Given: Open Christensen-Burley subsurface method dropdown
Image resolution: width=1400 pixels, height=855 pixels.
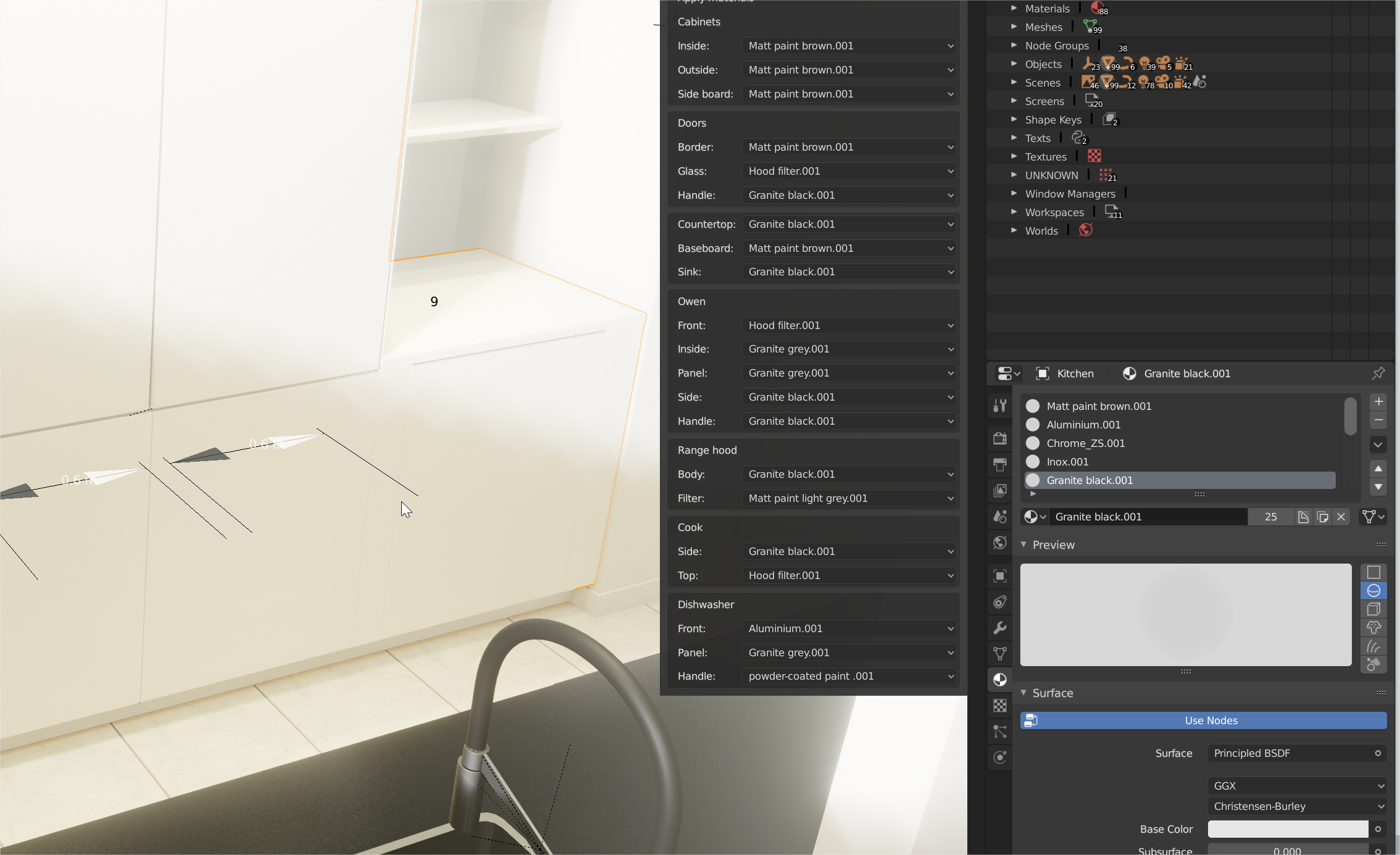Looking at the screenshot, I should click(1298, 806).
